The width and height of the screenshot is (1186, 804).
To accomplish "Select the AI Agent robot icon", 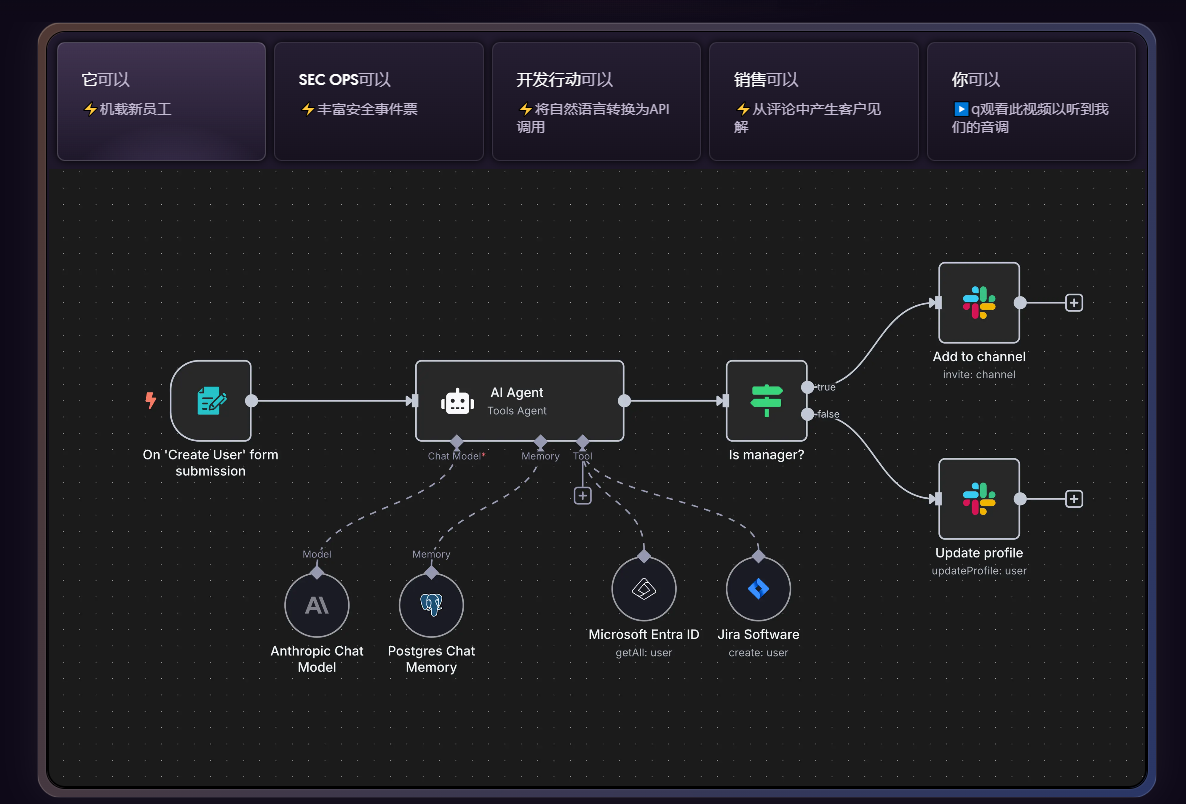I will tap(457, 401).
